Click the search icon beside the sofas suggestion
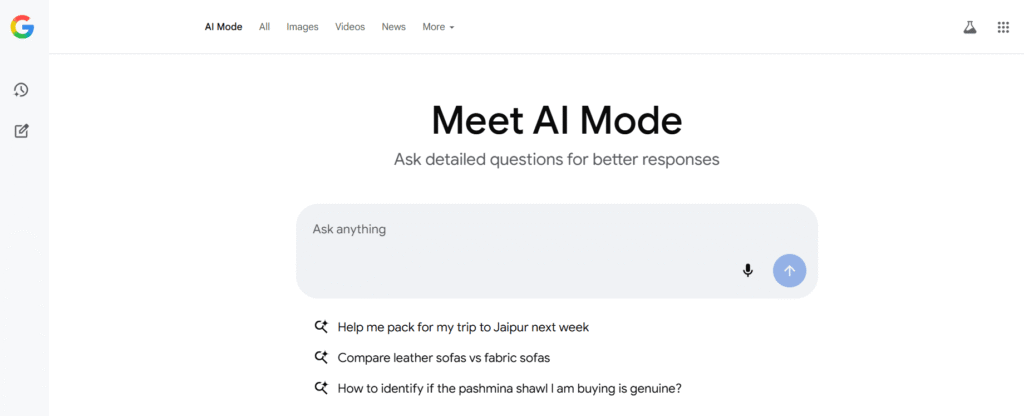Viewport: 1024px width, 416px height. 321,357
